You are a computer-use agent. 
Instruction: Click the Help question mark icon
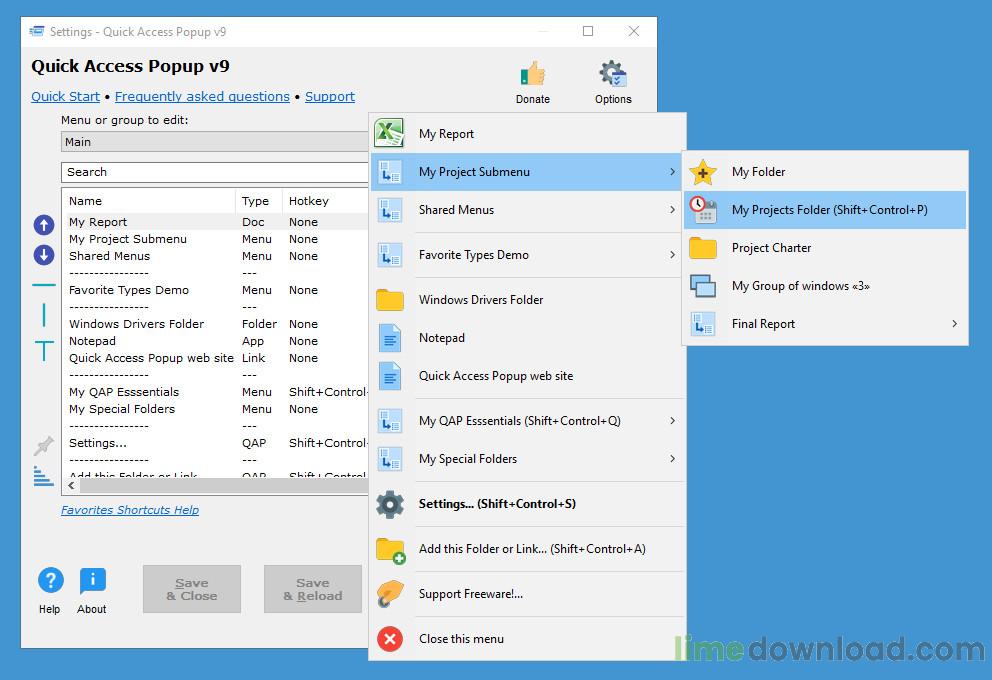(50, 581)
